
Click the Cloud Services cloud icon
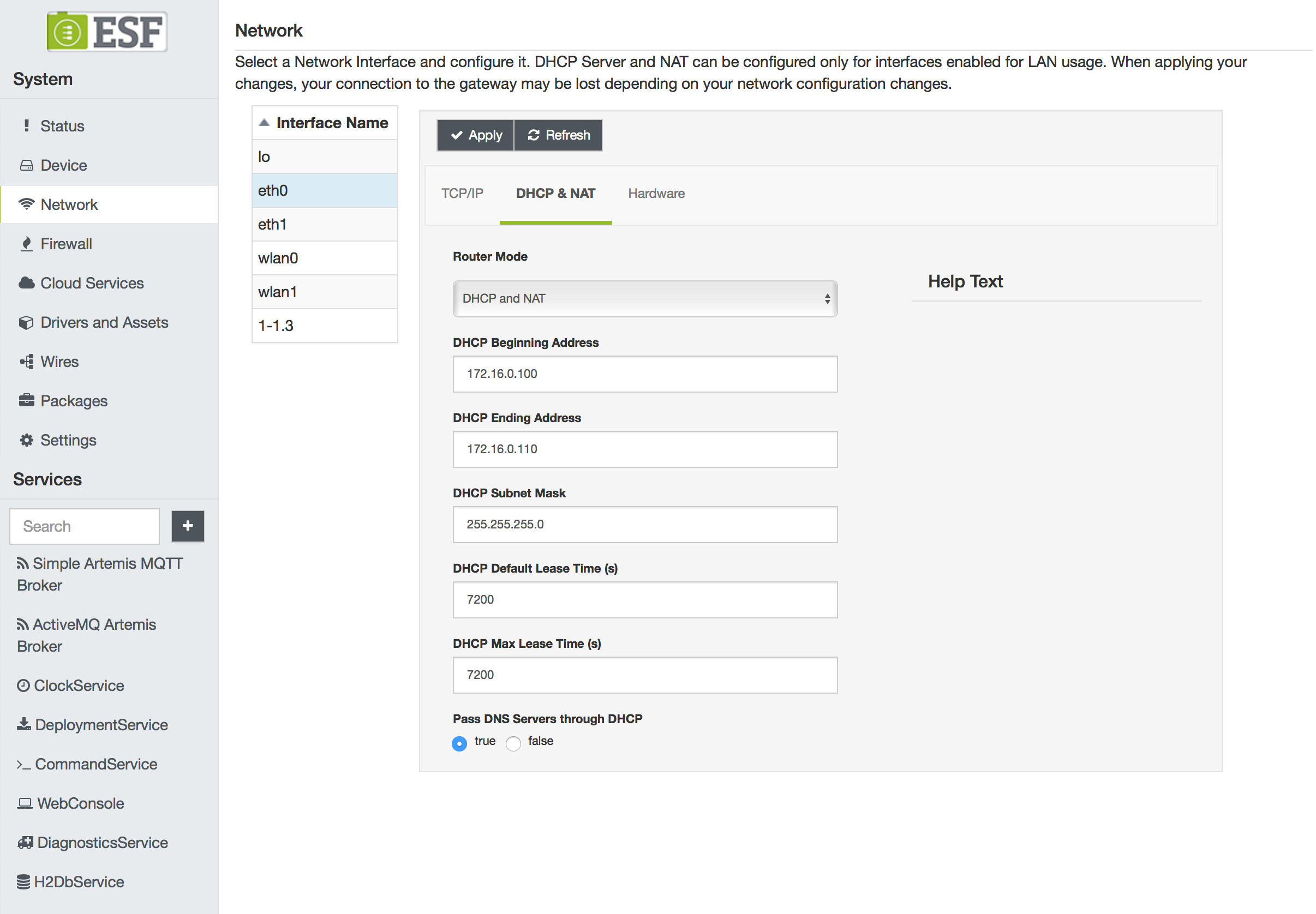tap(26, 283)
